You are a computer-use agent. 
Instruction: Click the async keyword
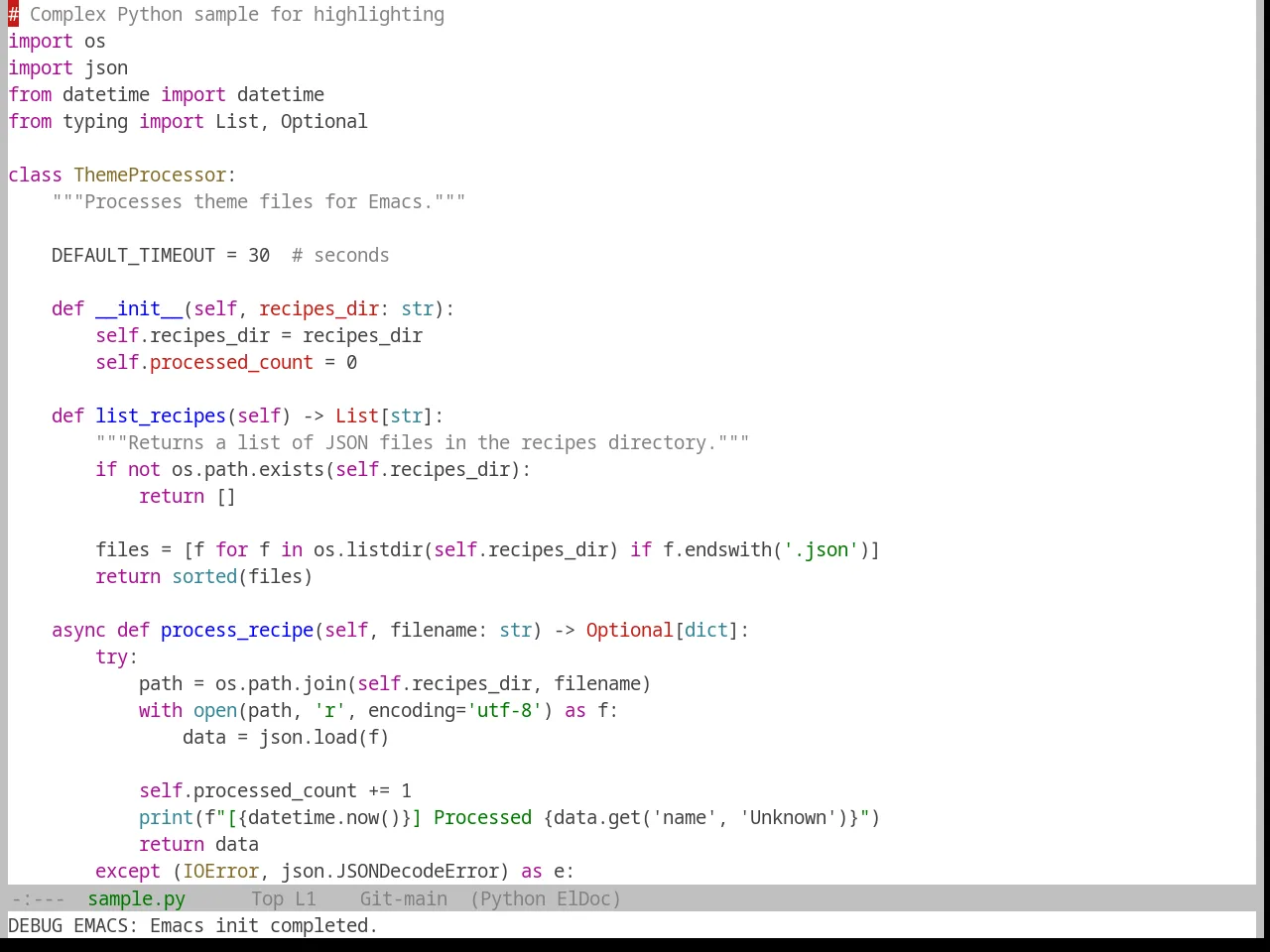pyautogui.click(x=78, y=630)
